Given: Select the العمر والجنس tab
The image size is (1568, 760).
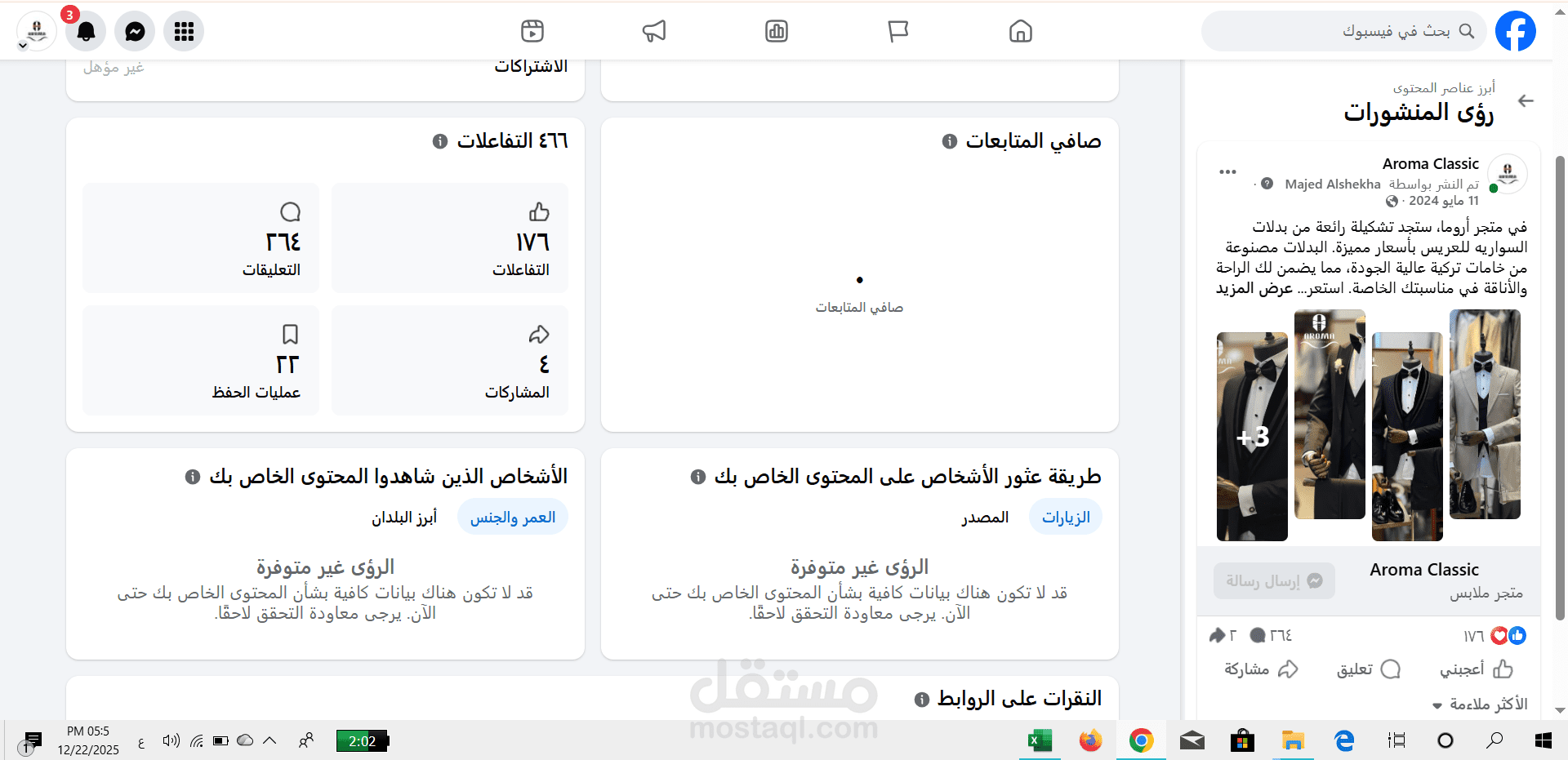Looking at the screenshot, I should [513, 518].
